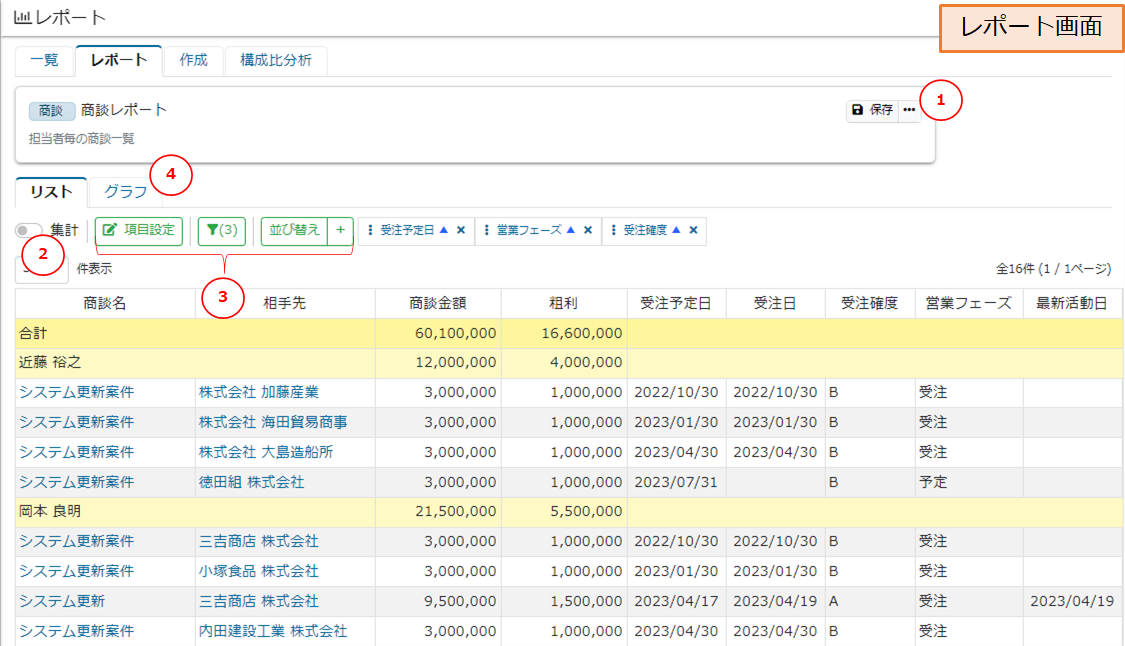Switch to the 一覧 tab
Screen dimensions: 1125x646
tap(44, 60)
